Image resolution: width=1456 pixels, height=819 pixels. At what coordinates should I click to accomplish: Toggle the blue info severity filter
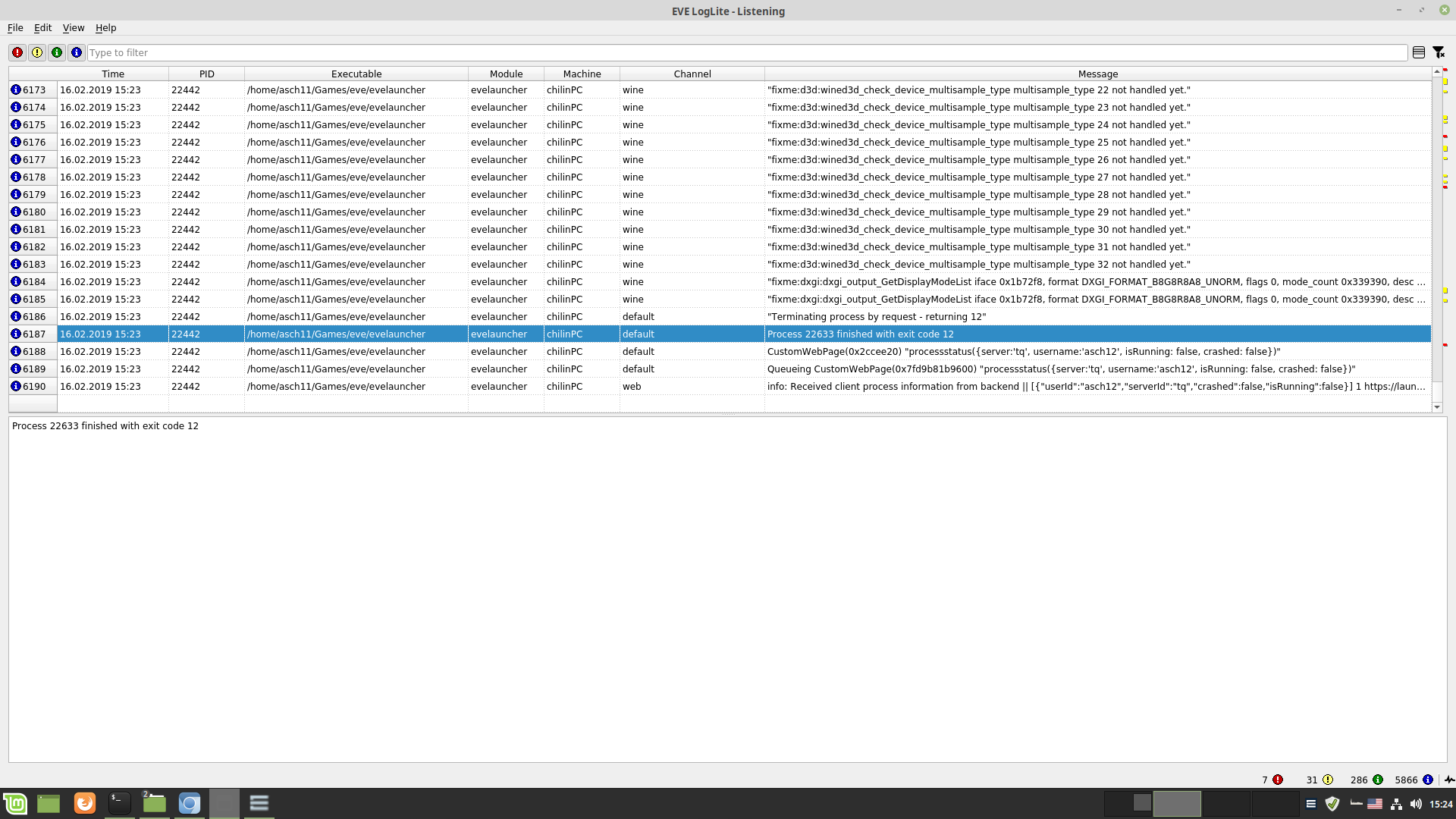pyautogui.click(x=77, y=52)
